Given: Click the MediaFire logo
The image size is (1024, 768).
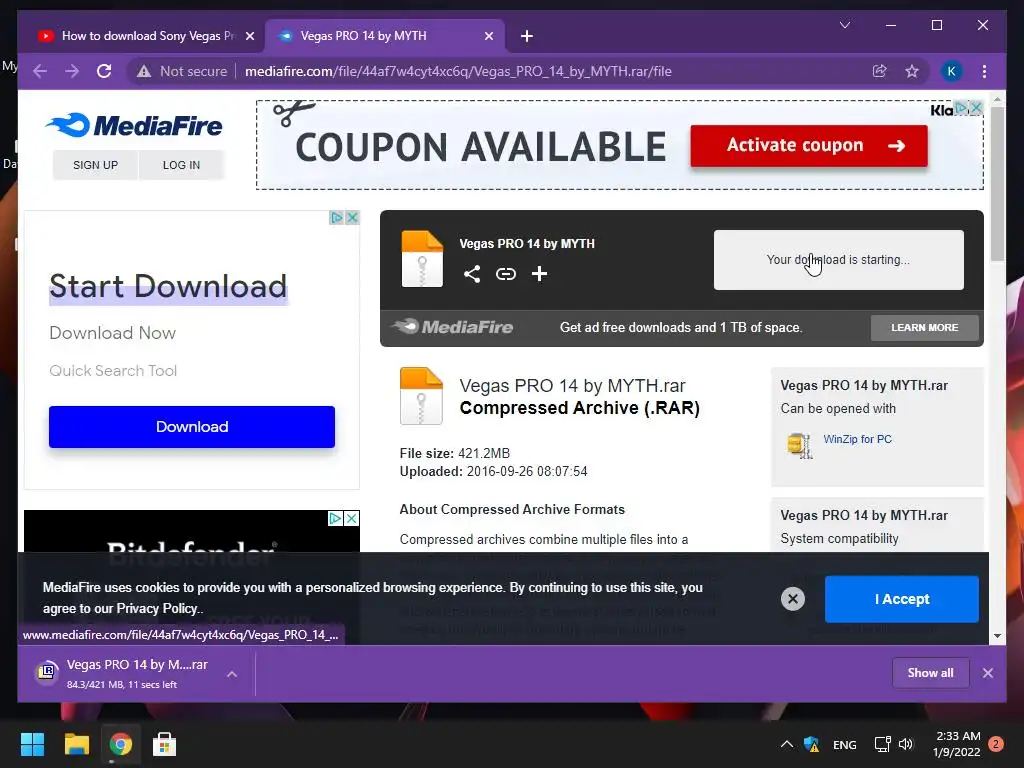Looking at the screenshot, I should [x=135, y=125].
